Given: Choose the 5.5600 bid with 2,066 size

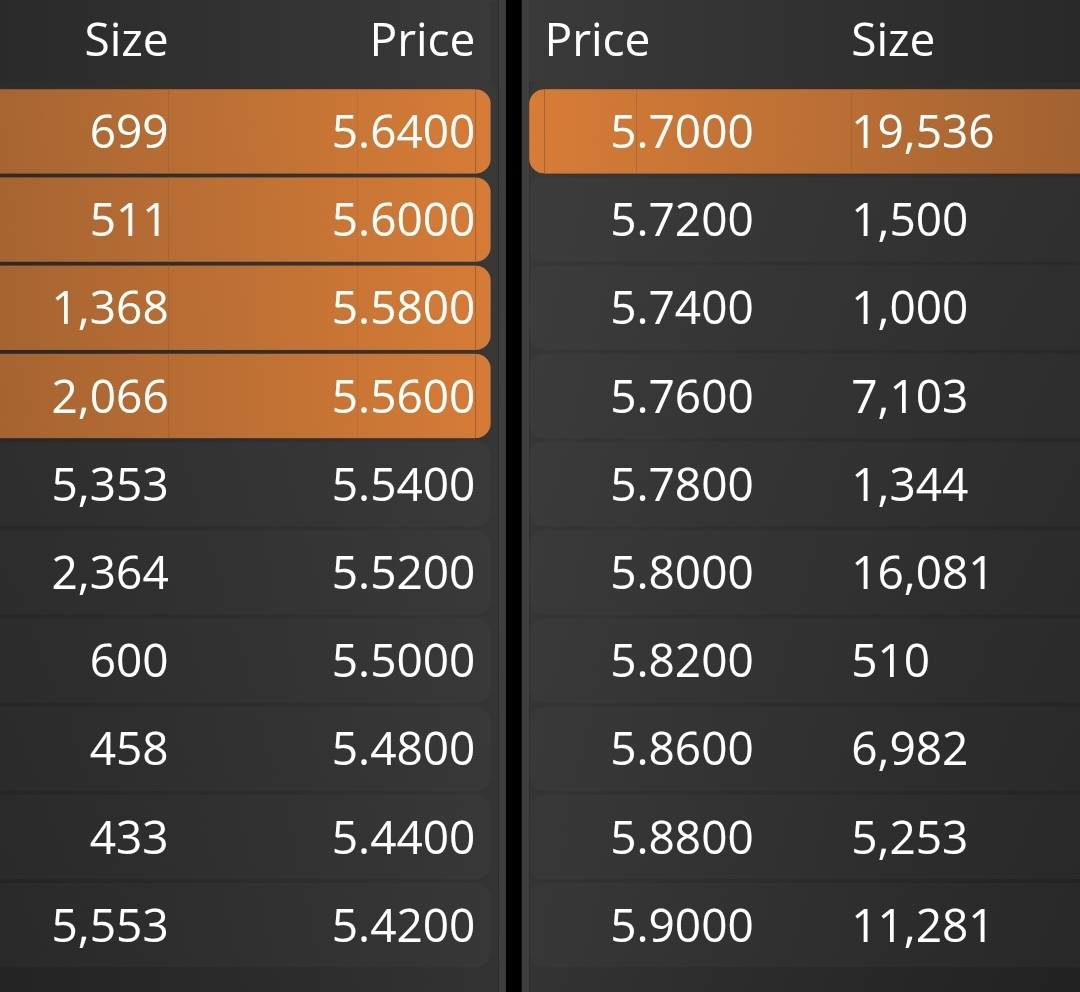Looking at the screenshot, I should (245, 395).
